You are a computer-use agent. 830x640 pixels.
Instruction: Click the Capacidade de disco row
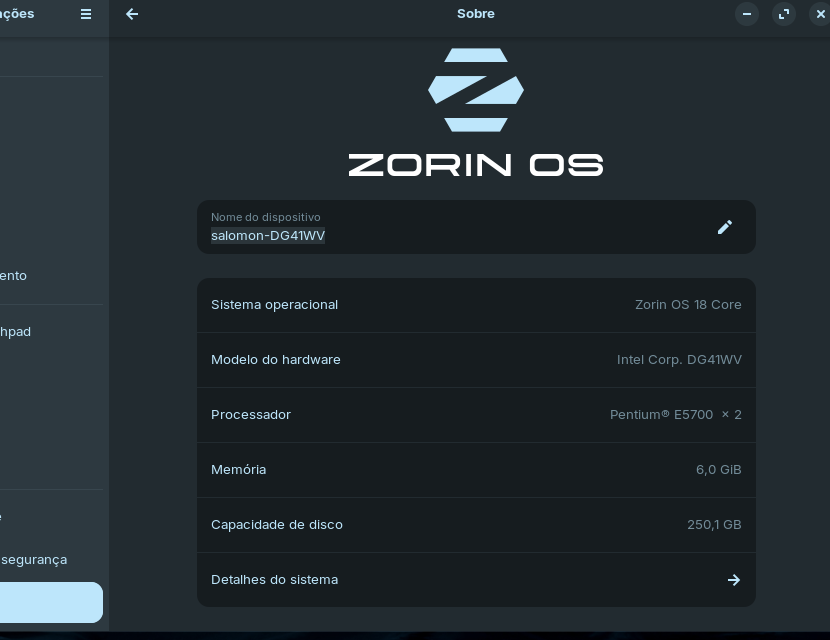click(476, 525)
